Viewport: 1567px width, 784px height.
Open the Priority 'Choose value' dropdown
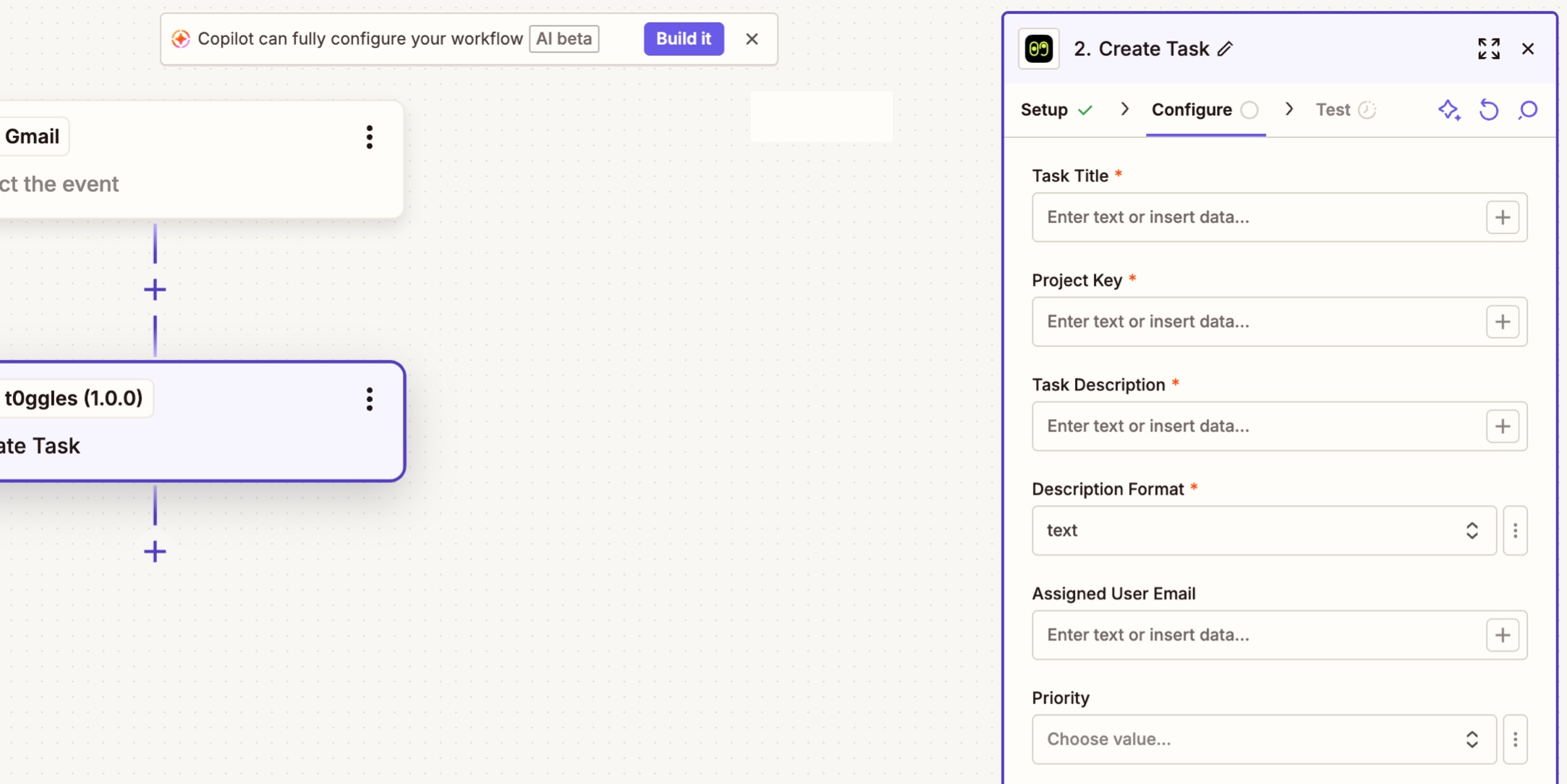(1263, 739)
